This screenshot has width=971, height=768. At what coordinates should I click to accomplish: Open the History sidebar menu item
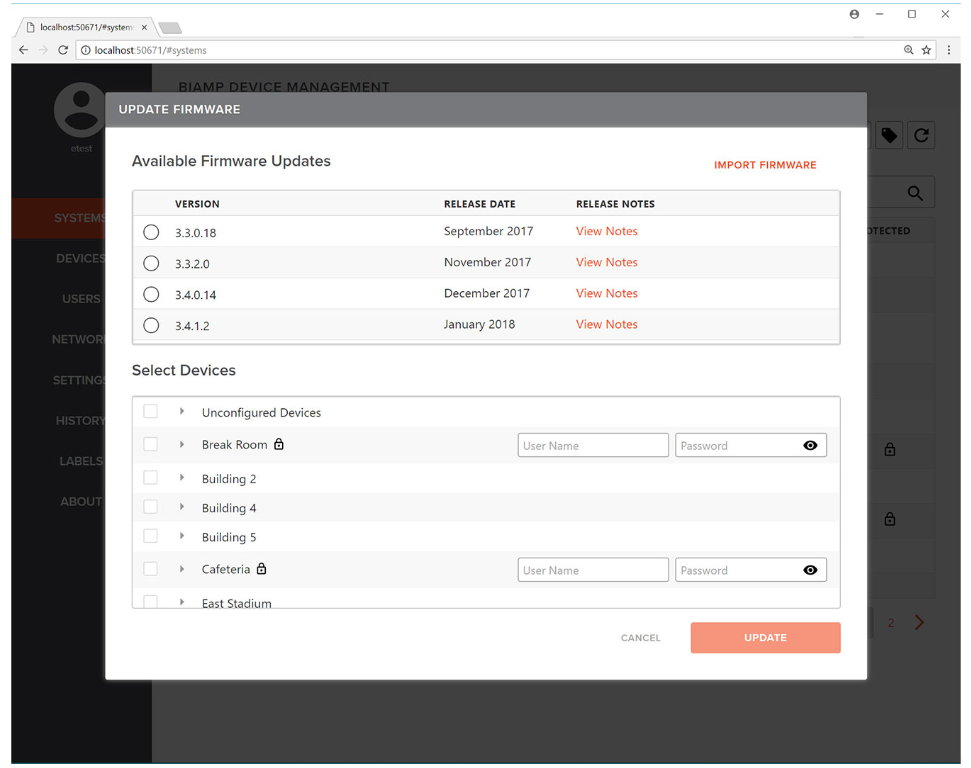(80, 421)
